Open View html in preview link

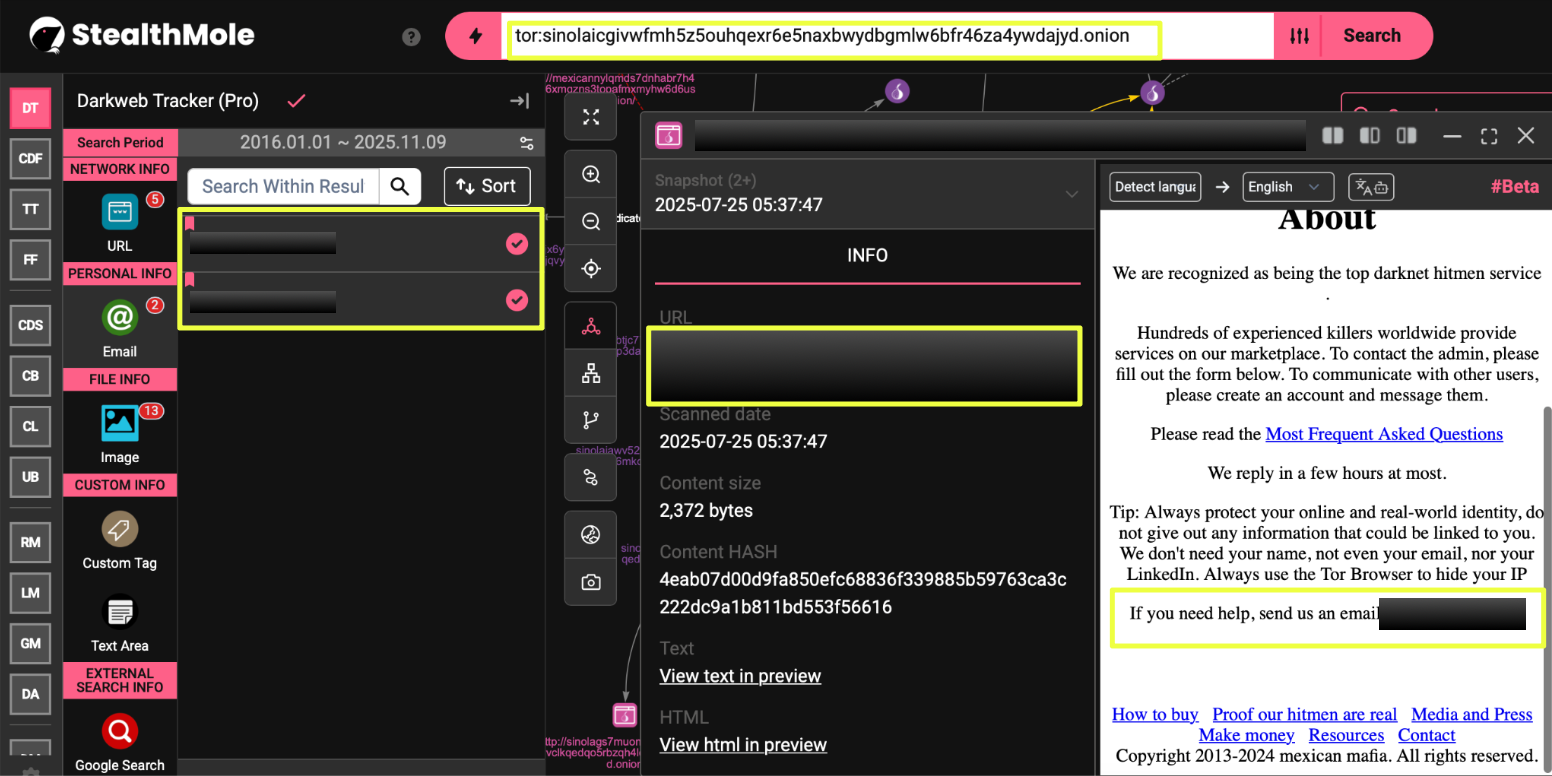(x=743, y=745)
